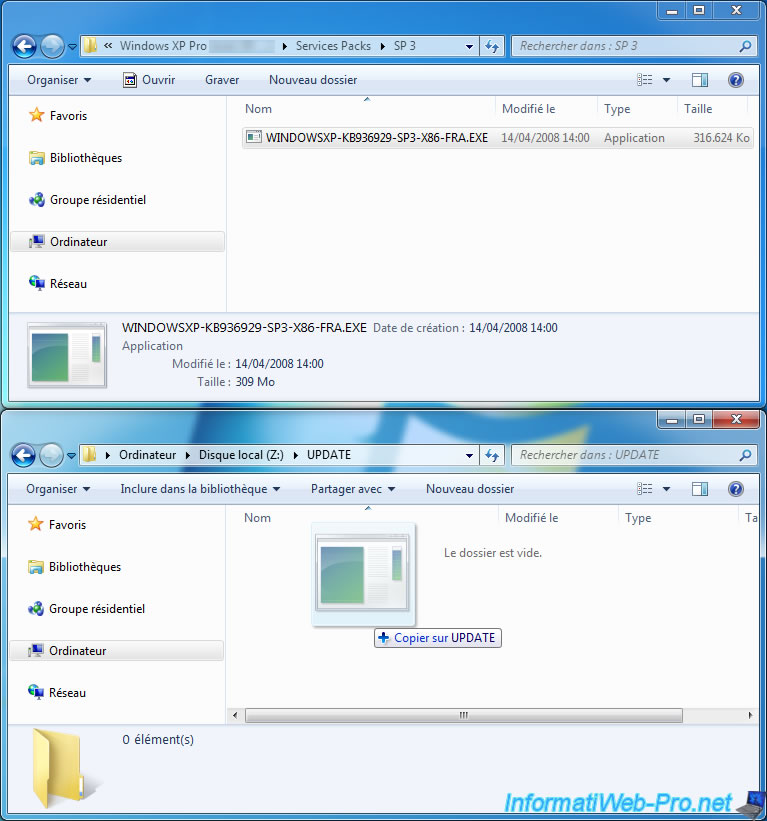
Task: Navigate to Ordinateur breadcrumb in UPDATE window
Action: click(147, 455)
